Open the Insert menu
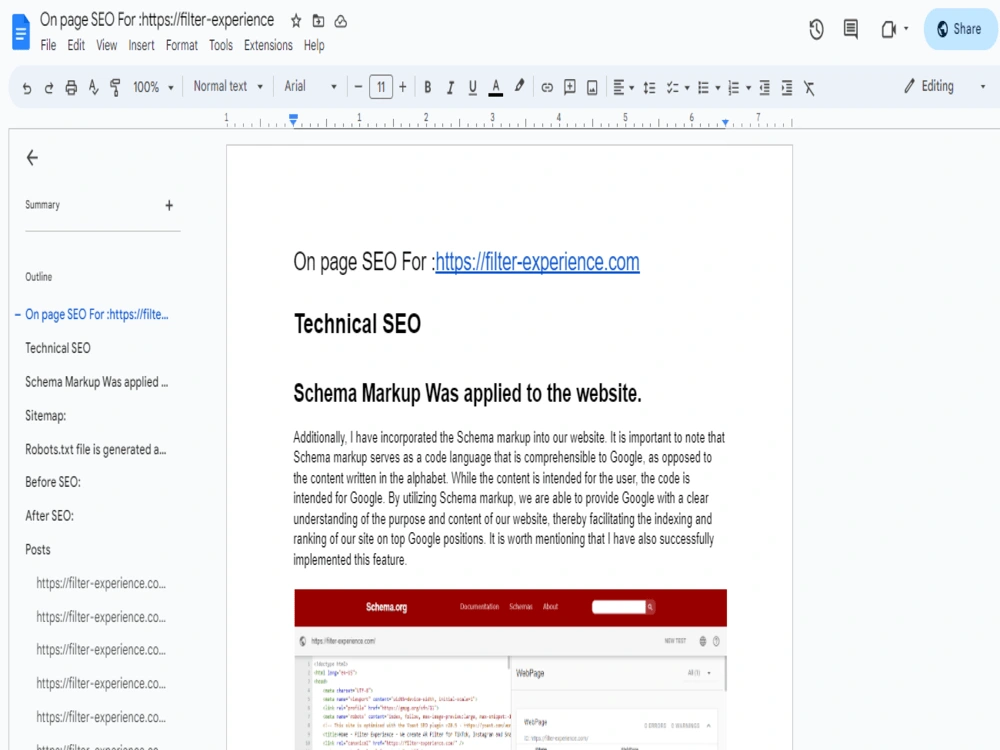 click(x=141, y=45)
